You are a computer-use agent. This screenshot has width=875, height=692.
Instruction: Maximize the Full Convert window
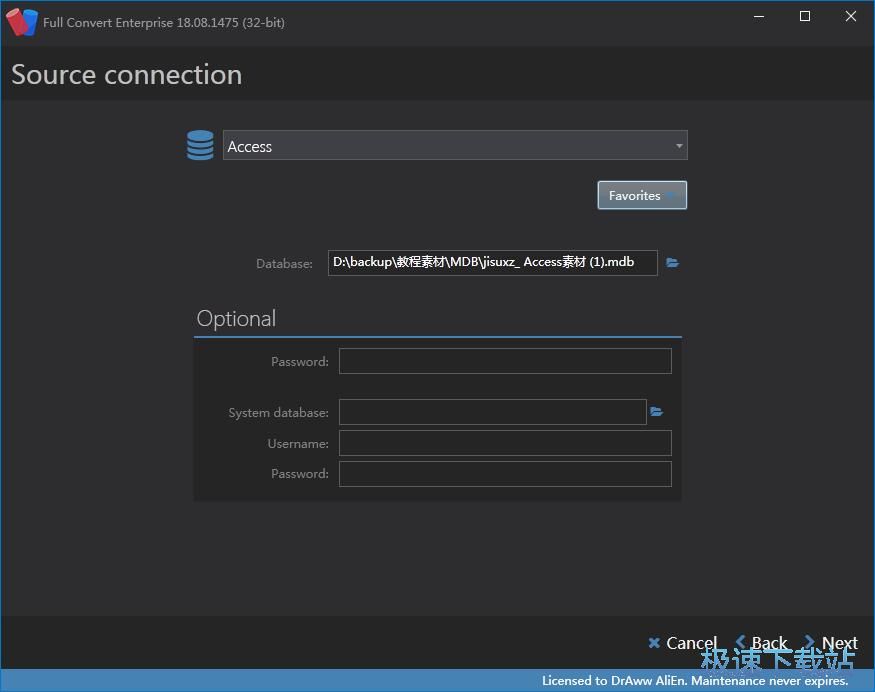[805, 17]
